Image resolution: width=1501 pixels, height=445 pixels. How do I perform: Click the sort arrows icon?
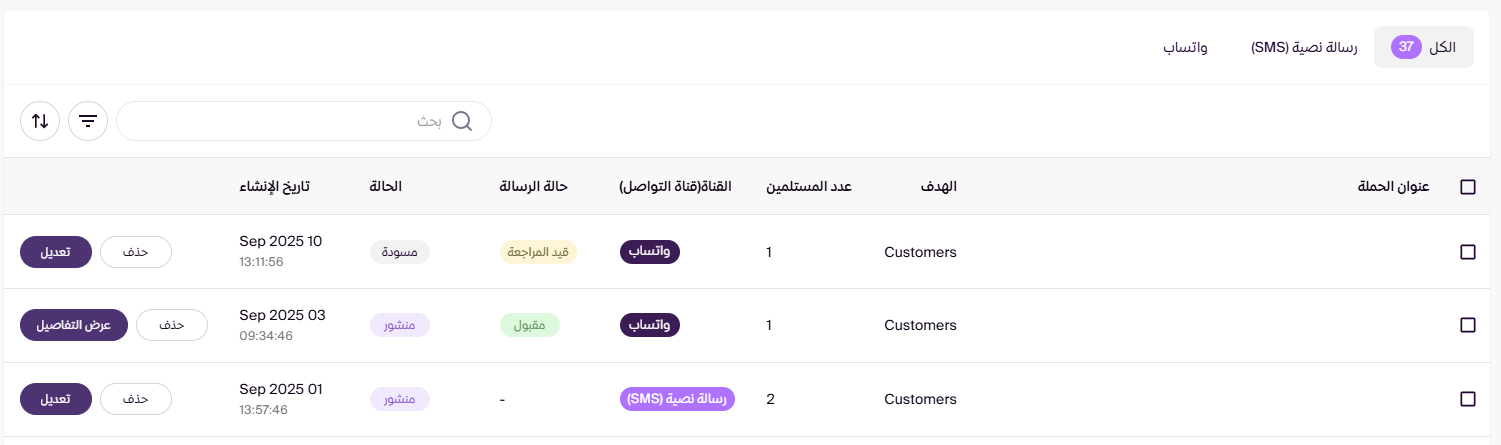[x=40, y=121]
